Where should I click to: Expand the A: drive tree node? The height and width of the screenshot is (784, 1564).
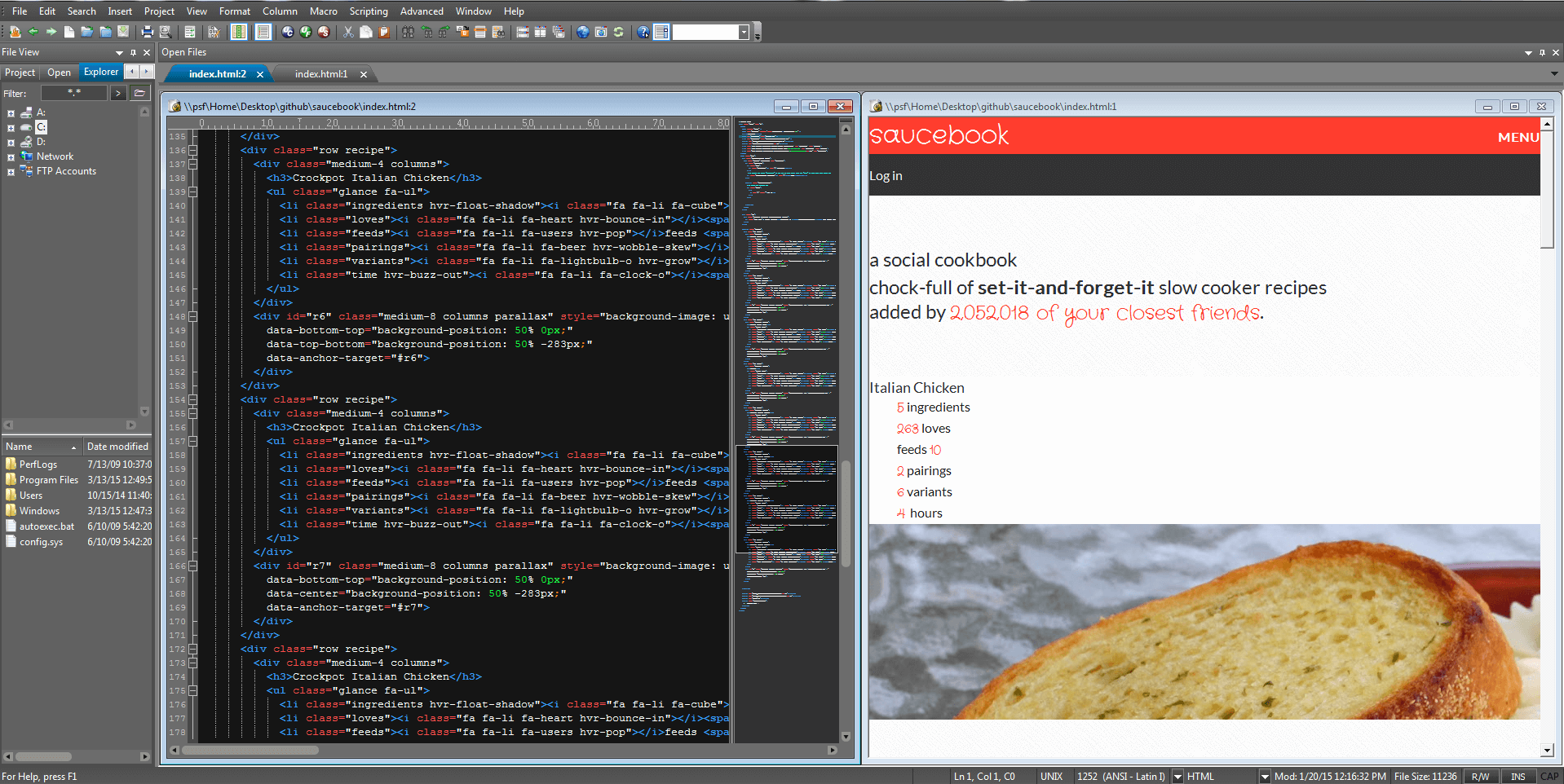tap(11, 113)
